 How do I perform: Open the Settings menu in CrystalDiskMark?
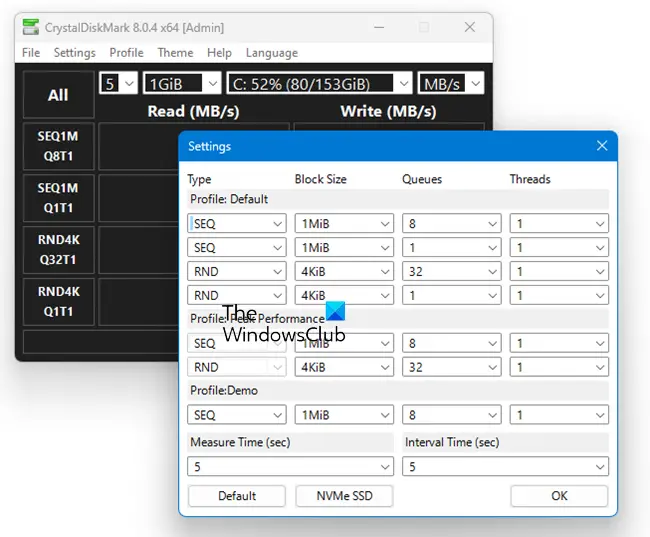pos(75,53)
